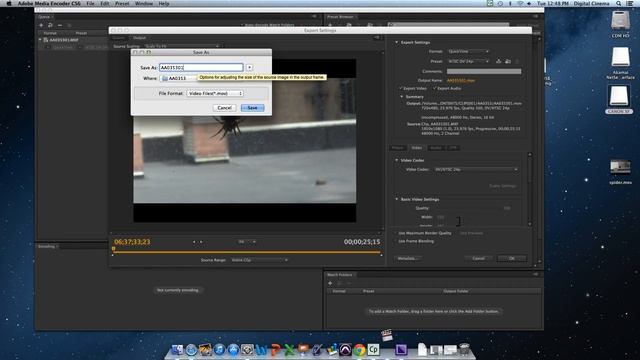Enable Use Frame Blending checkbox

coord(396,241)
